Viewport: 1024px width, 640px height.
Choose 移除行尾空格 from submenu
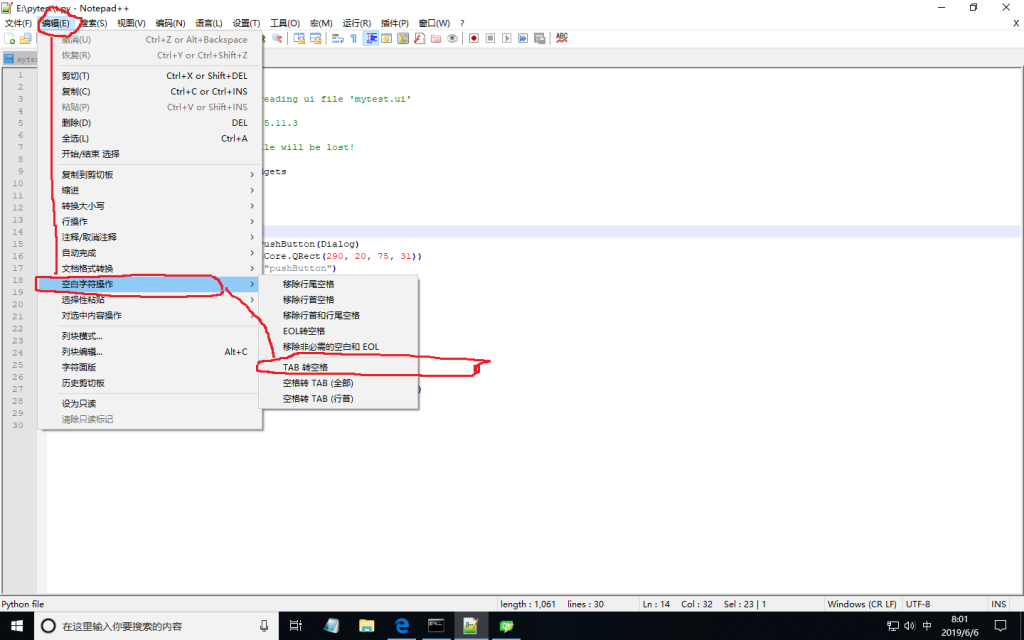coord(308,284)
